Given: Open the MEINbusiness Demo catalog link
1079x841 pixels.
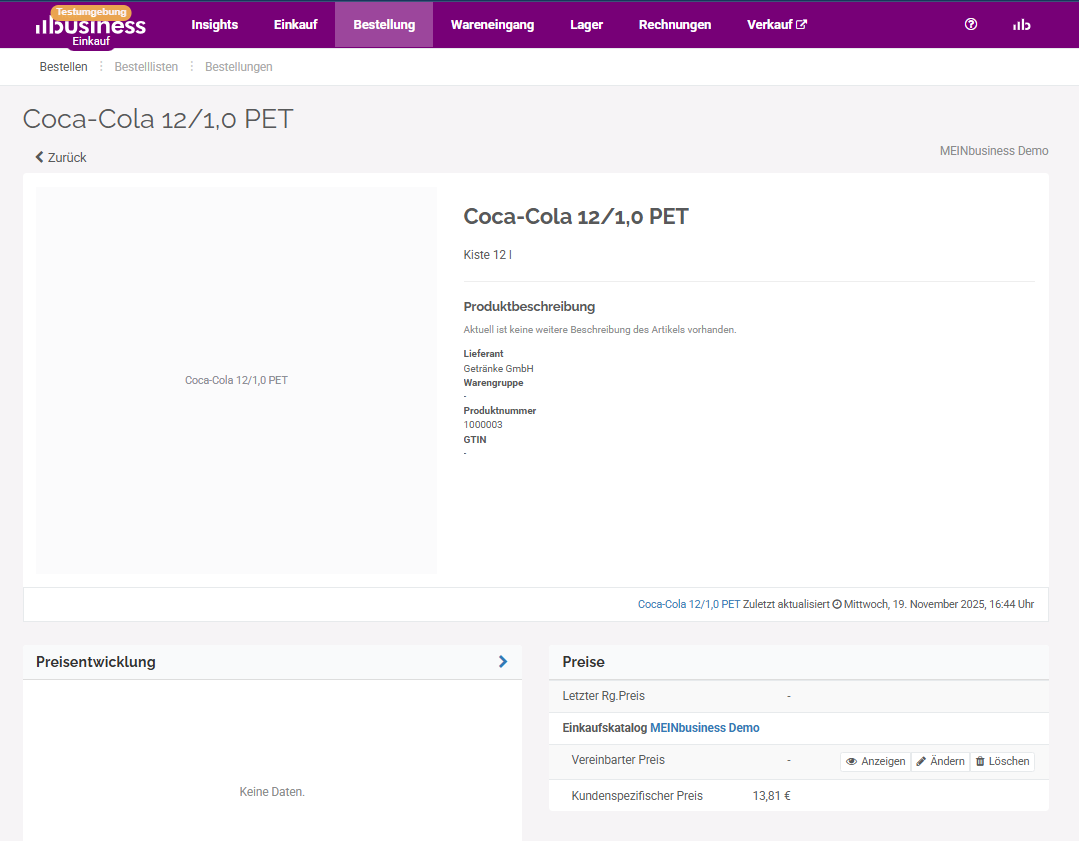Looking at the screenshot, I should pyautogui.click(x=705, y=727).
